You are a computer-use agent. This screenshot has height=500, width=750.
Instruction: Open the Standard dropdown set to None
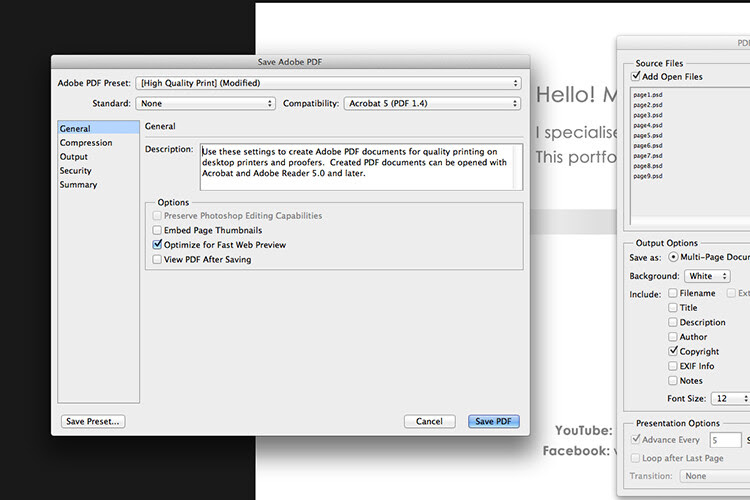[x=206, y=103]
